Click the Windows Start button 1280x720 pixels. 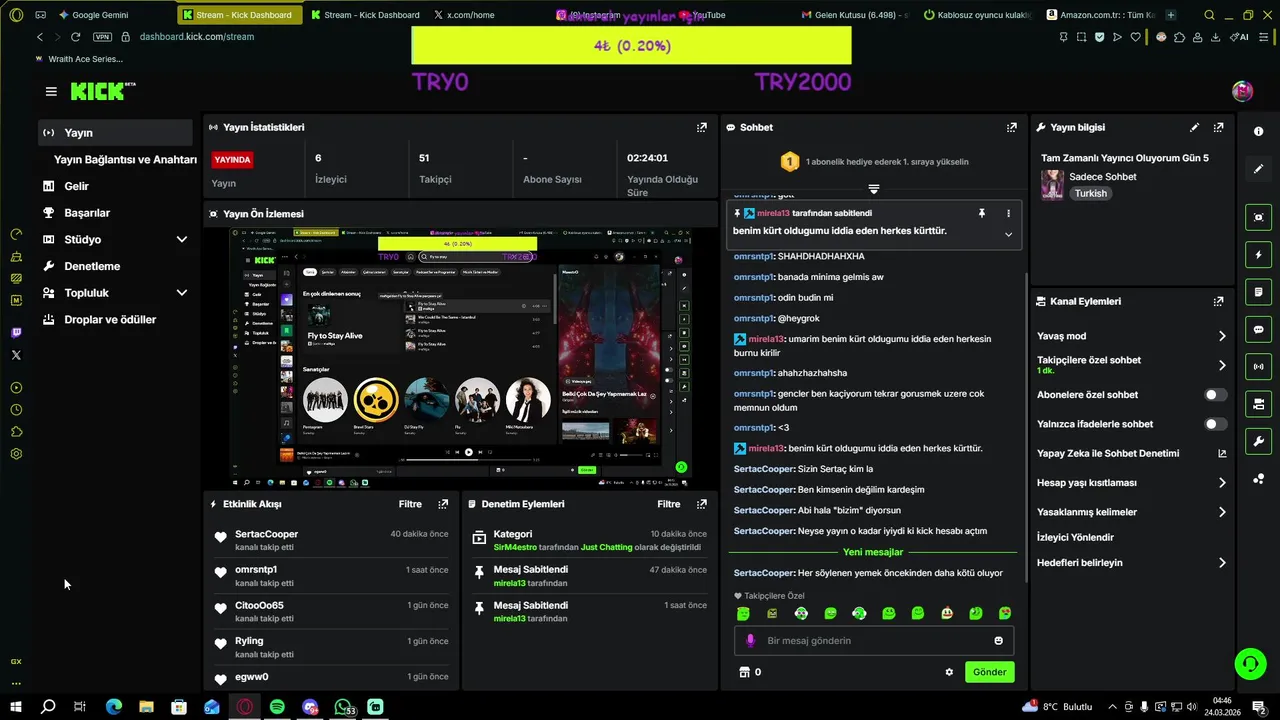(16, 707)
